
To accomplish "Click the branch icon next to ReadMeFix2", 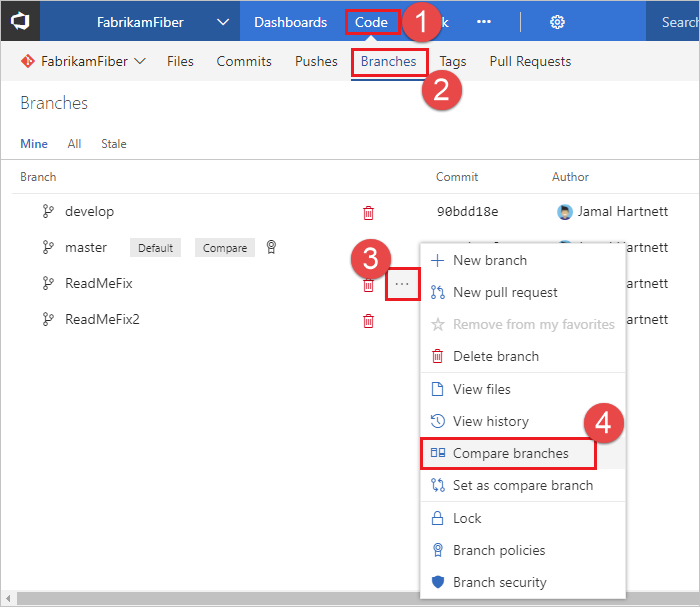I will pos(48,319).
